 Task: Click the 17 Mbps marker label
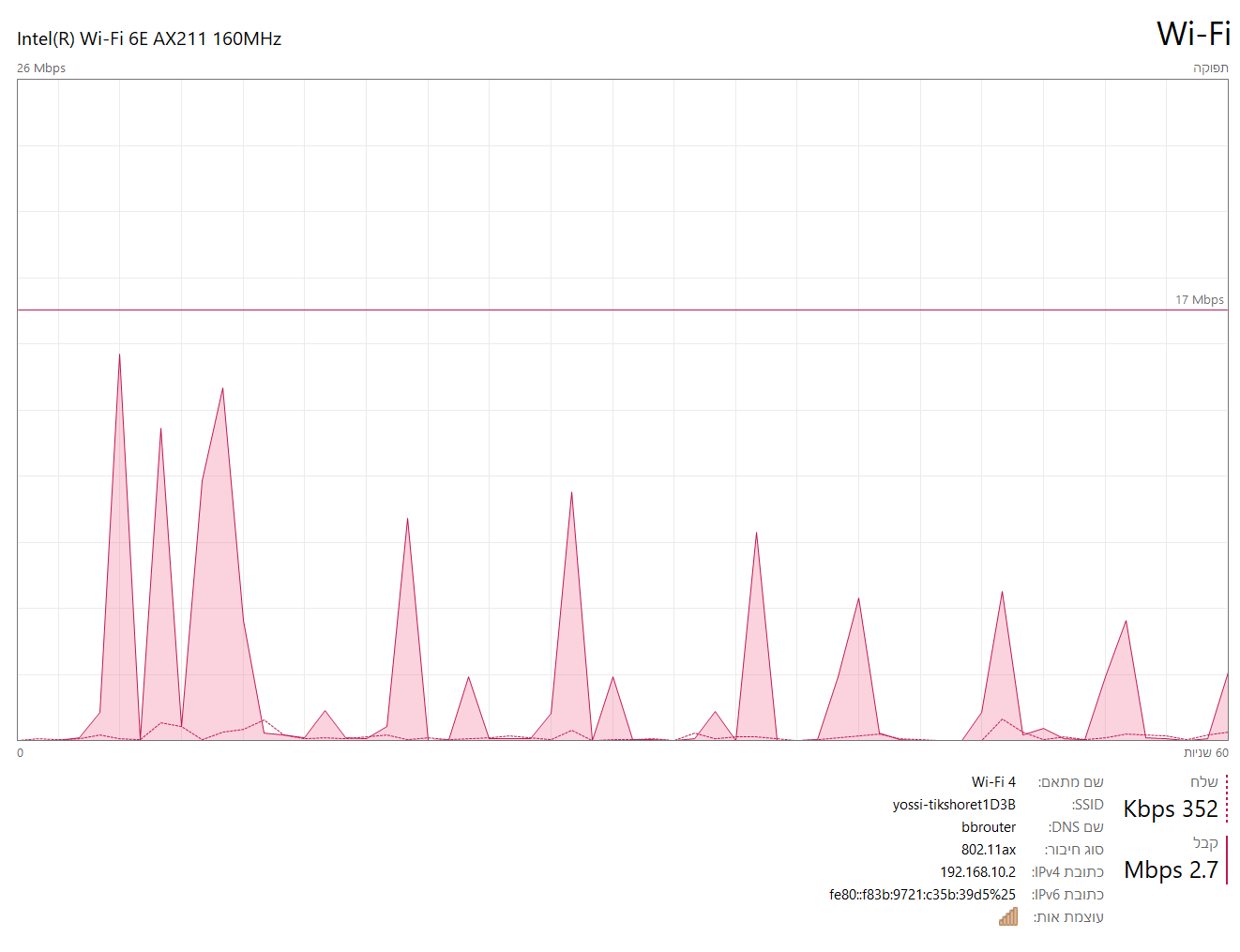click(x=1199, y=300)
